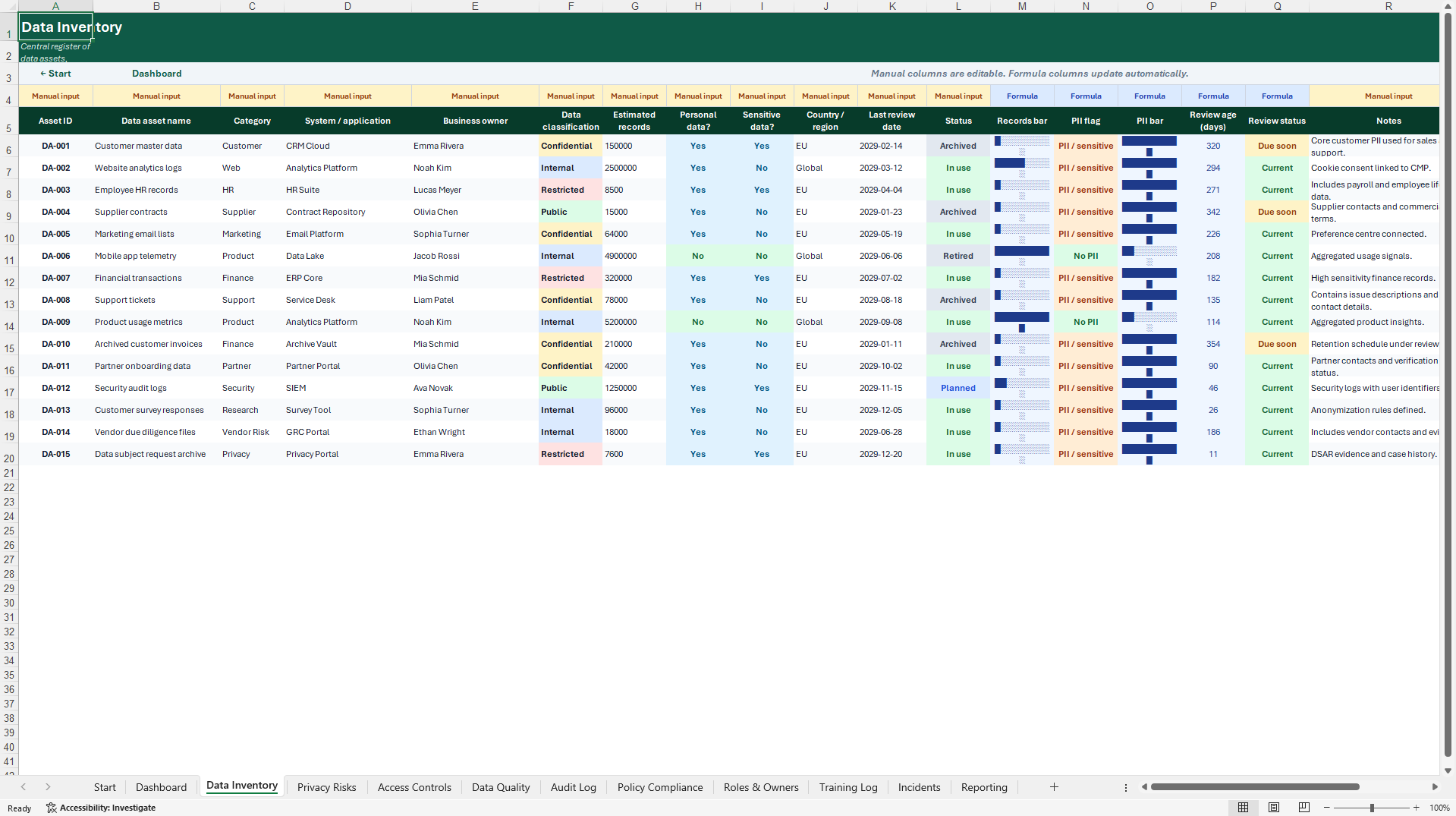Viewport: 1456px width, 816px height.
Task: Click the zoom slider handle
Action: (1372, 808)
